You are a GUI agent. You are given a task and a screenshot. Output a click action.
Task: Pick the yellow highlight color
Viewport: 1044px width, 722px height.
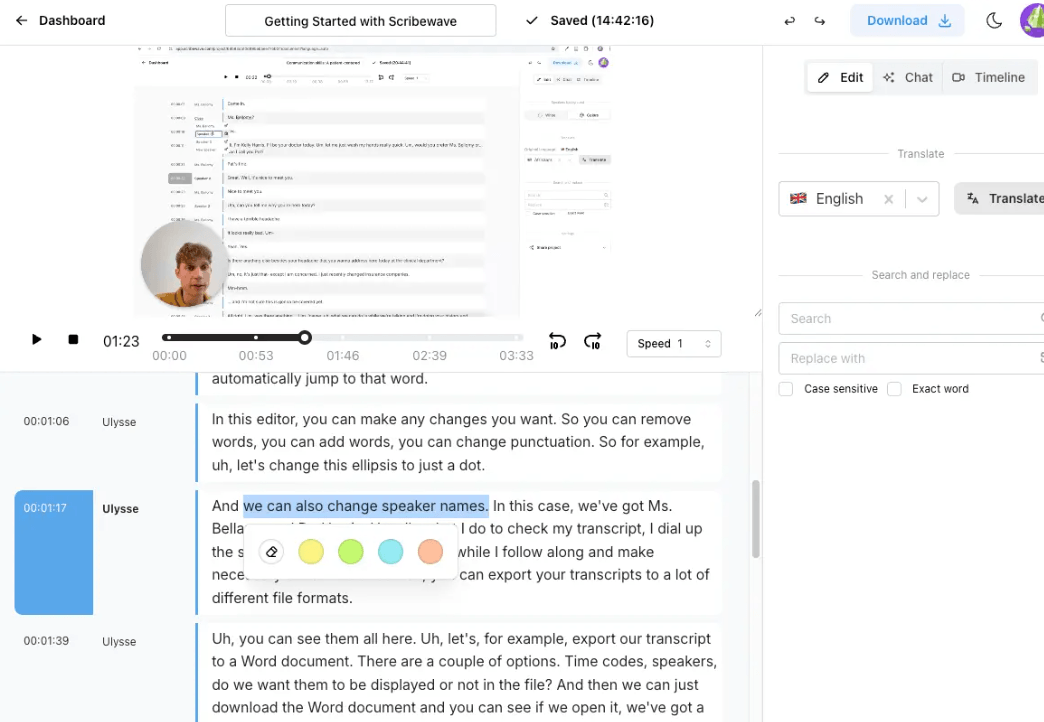[x=311, y=552]
